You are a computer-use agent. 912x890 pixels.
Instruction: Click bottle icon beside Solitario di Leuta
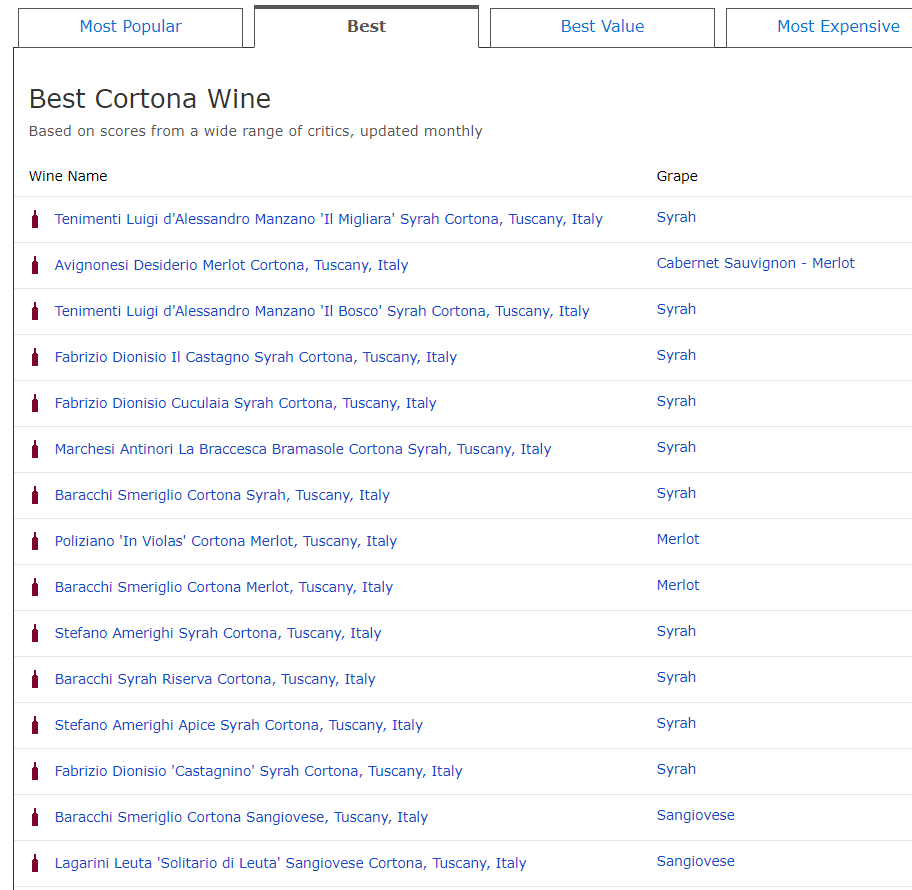pos(35,863)
